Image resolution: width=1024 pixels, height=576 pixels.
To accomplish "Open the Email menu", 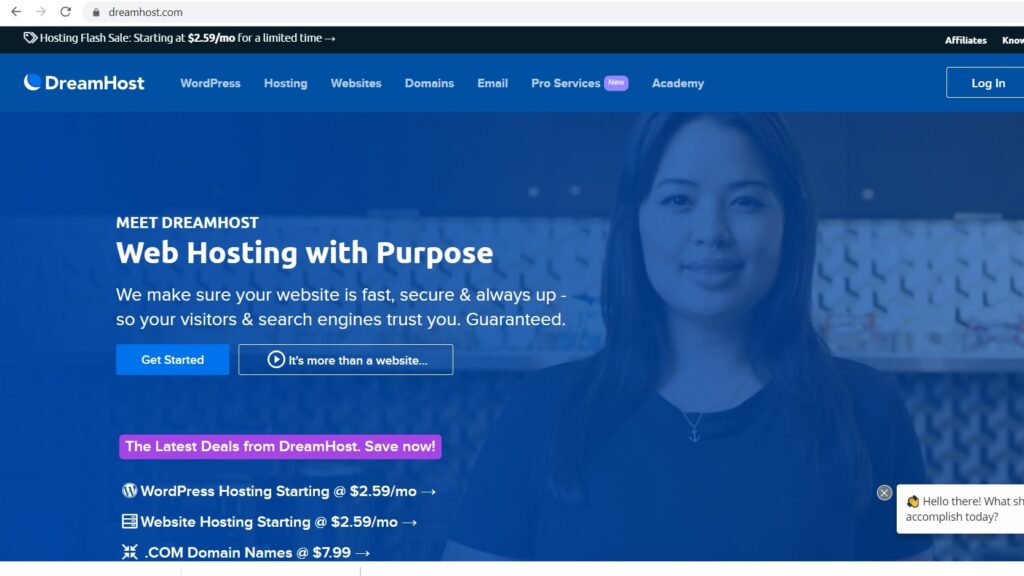I will point(492,83).
